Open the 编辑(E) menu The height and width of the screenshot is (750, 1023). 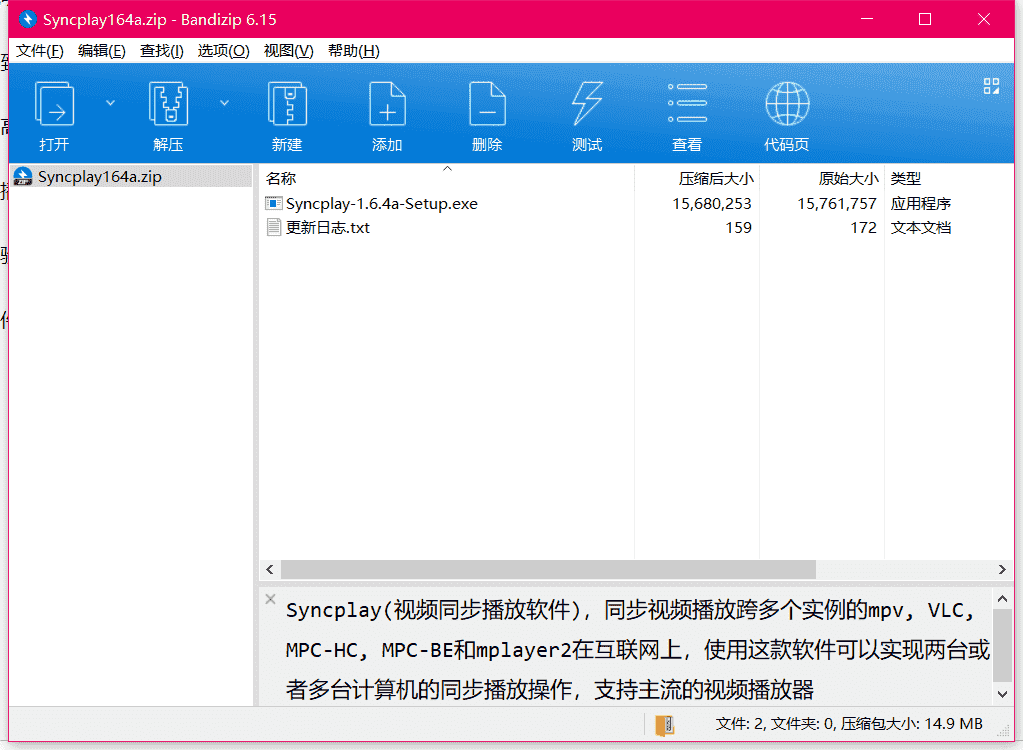pos(102,51)
